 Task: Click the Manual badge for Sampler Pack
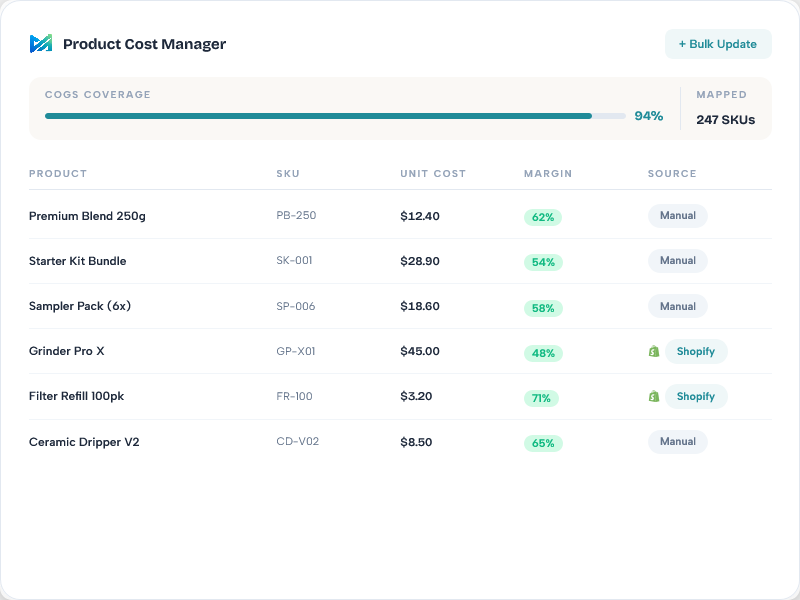coord(677,306)
